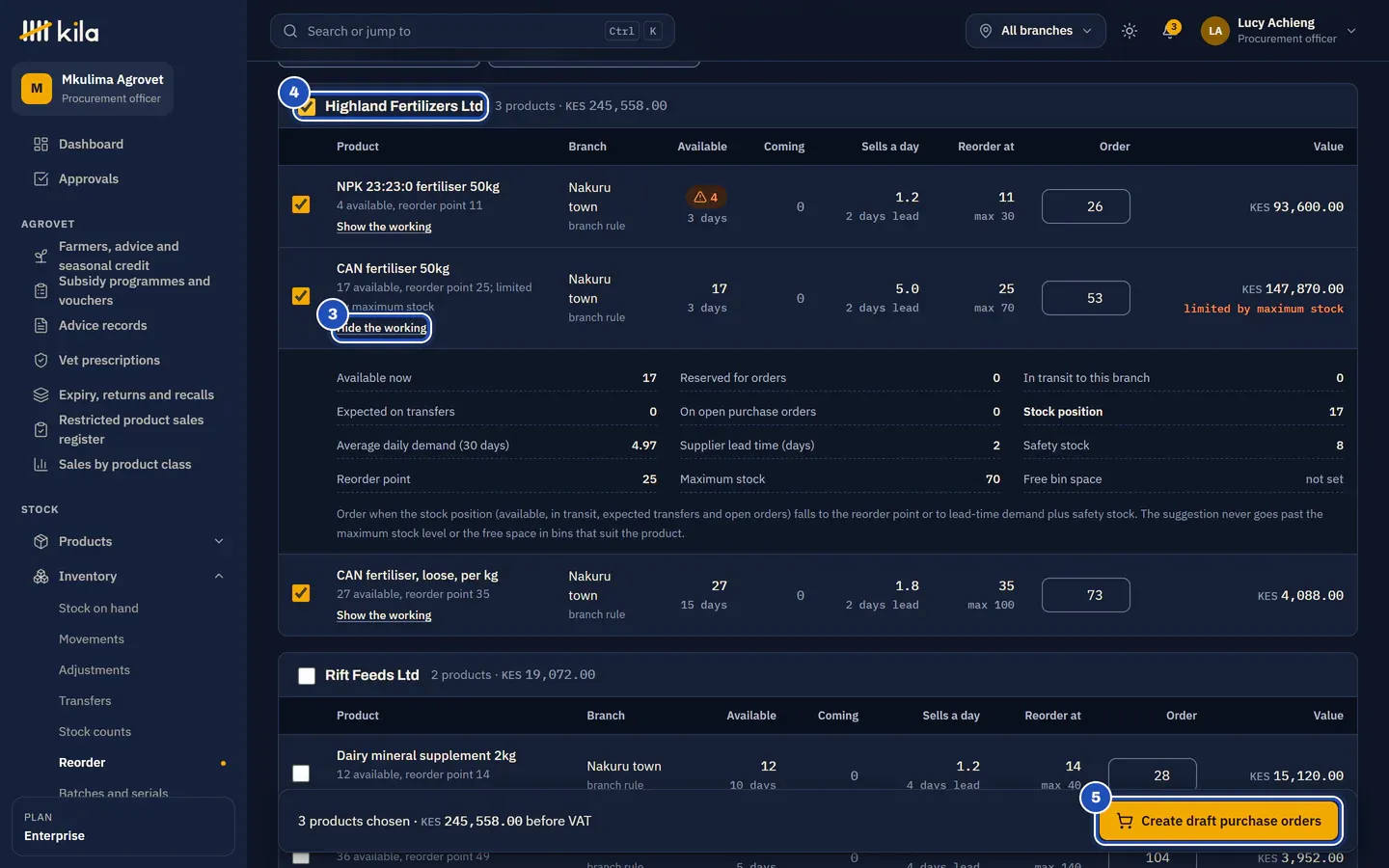Click the Vet prescriptions shield icon
The height and width of the screenshot is (868, 1389).
(41, 361)
